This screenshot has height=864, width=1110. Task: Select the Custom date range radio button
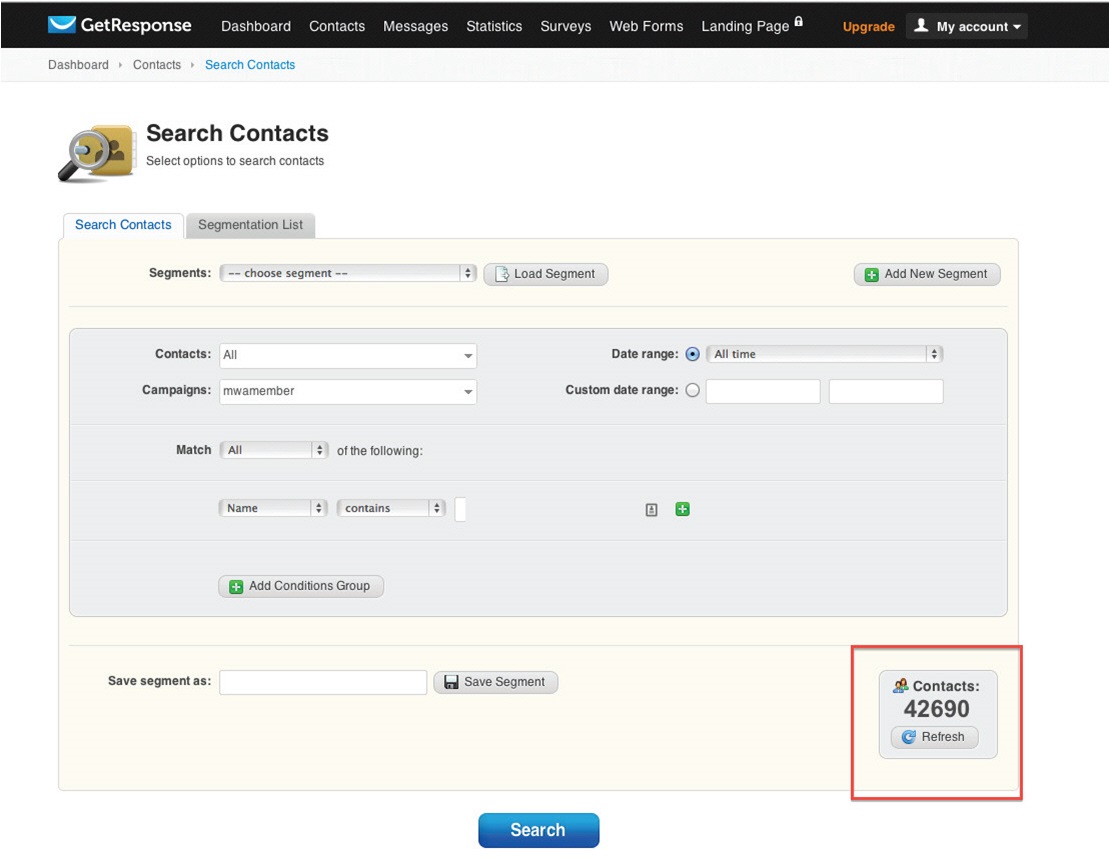pos(693,390)
